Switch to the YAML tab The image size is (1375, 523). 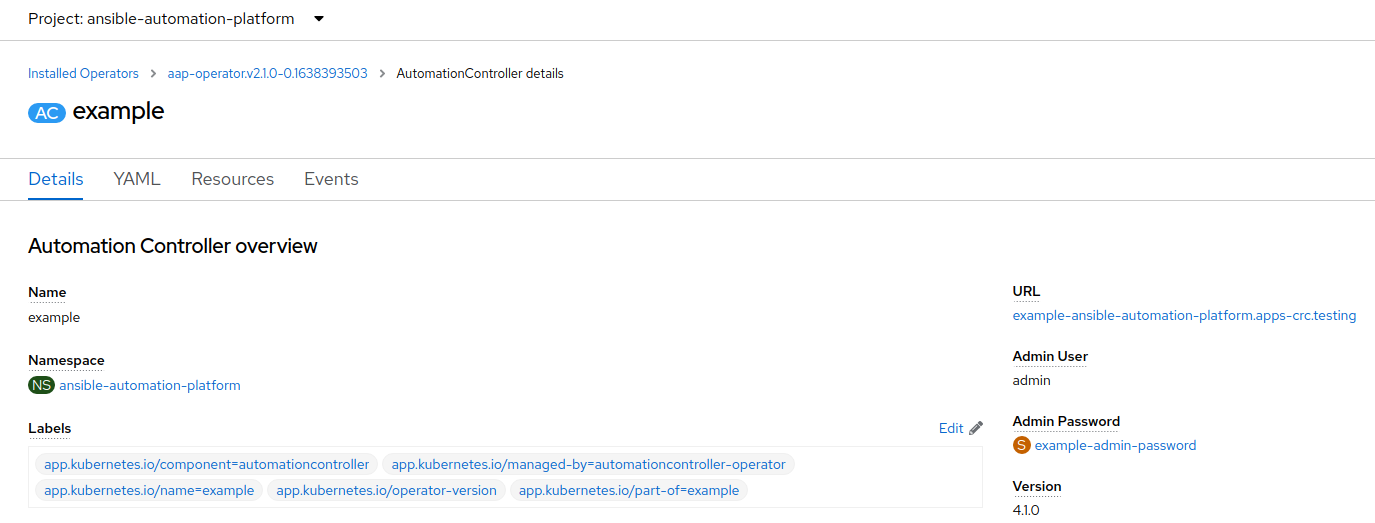(137, 179)
